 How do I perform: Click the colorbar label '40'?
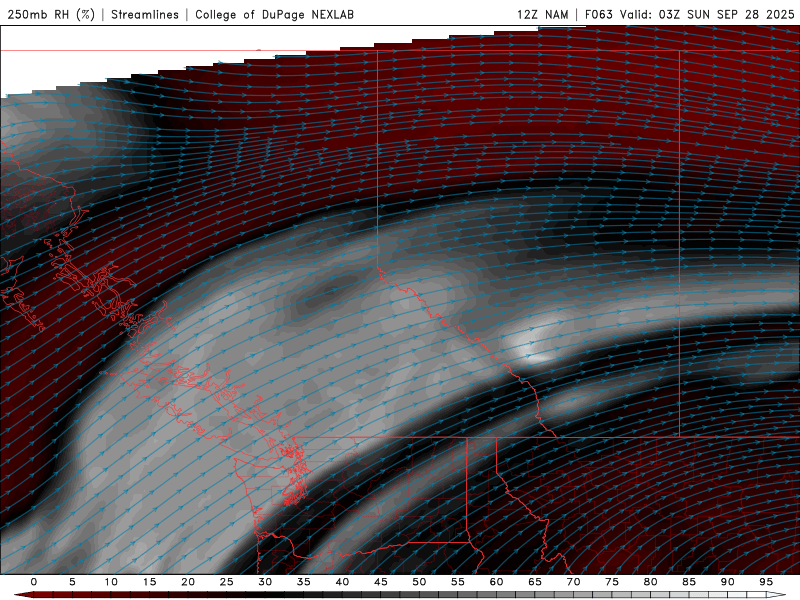pos(342,582)
